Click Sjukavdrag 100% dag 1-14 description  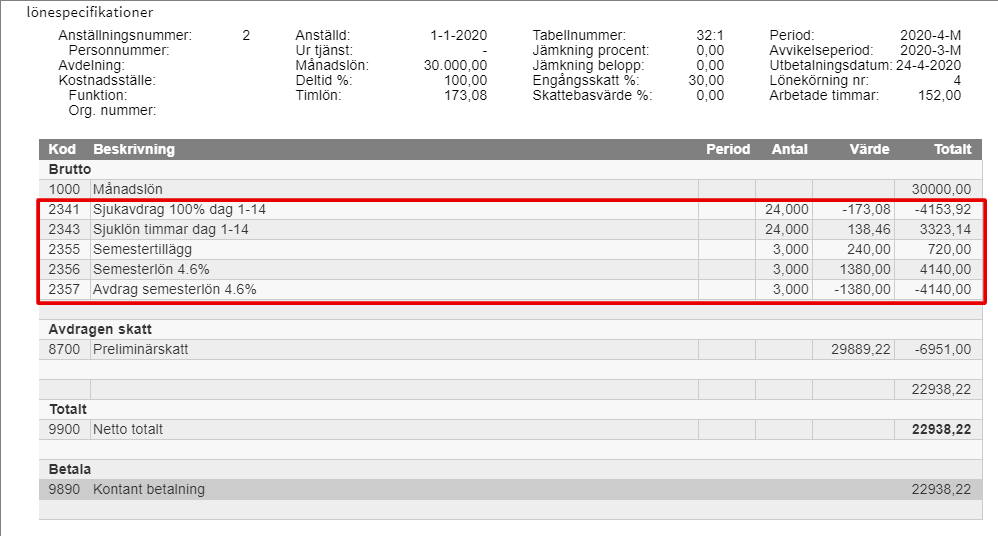click(179, 209)
